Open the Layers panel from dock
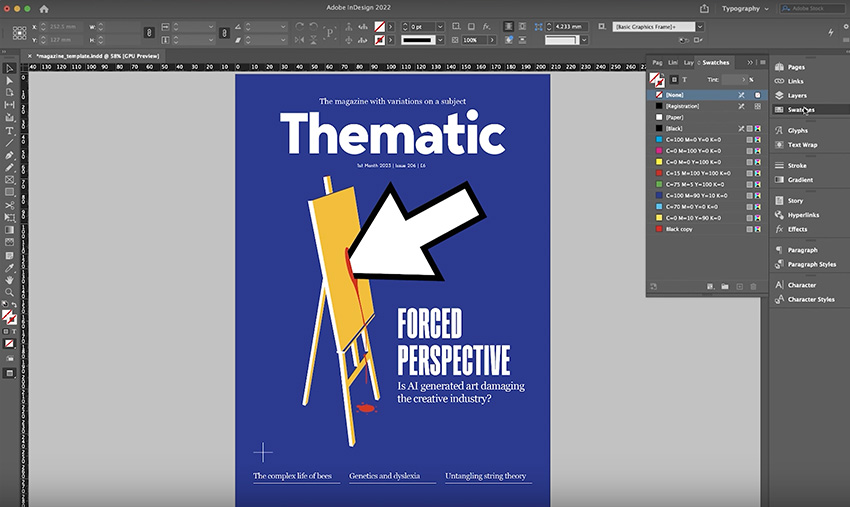This screenshot has width=850, height=507. pos(797,95)
